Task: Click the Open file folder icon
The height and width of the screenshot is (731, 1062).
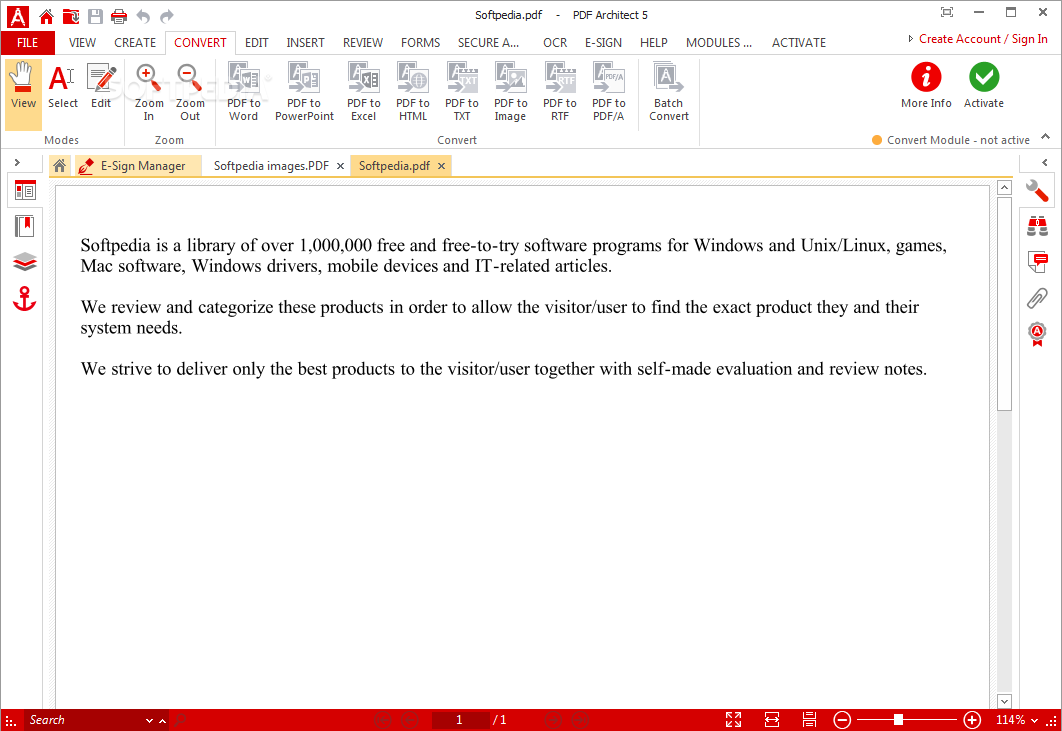Action: [70, 16]
